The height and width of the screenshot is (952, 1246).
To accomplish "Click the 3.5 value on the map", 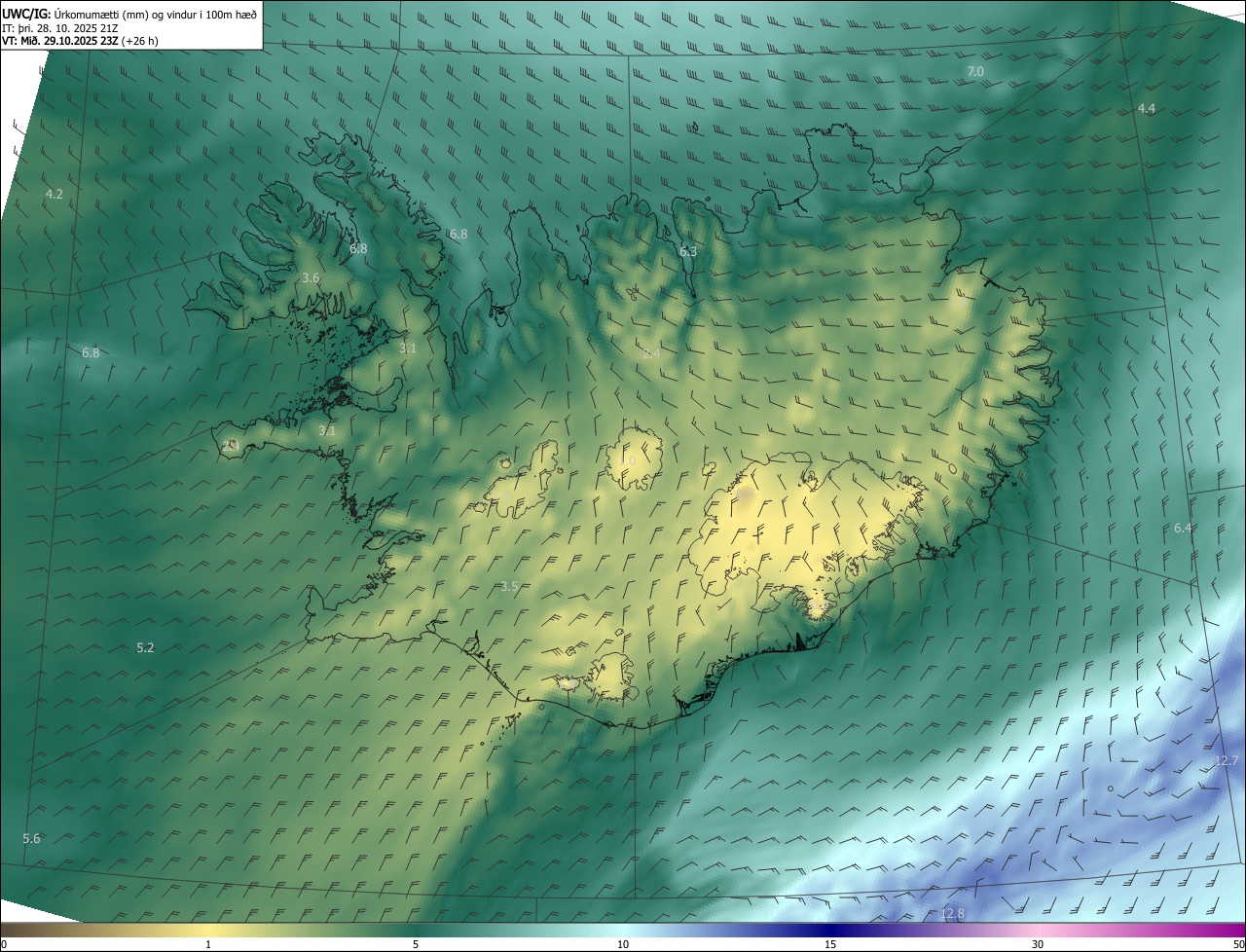I will pyautogui.click(x=509, y=587).
